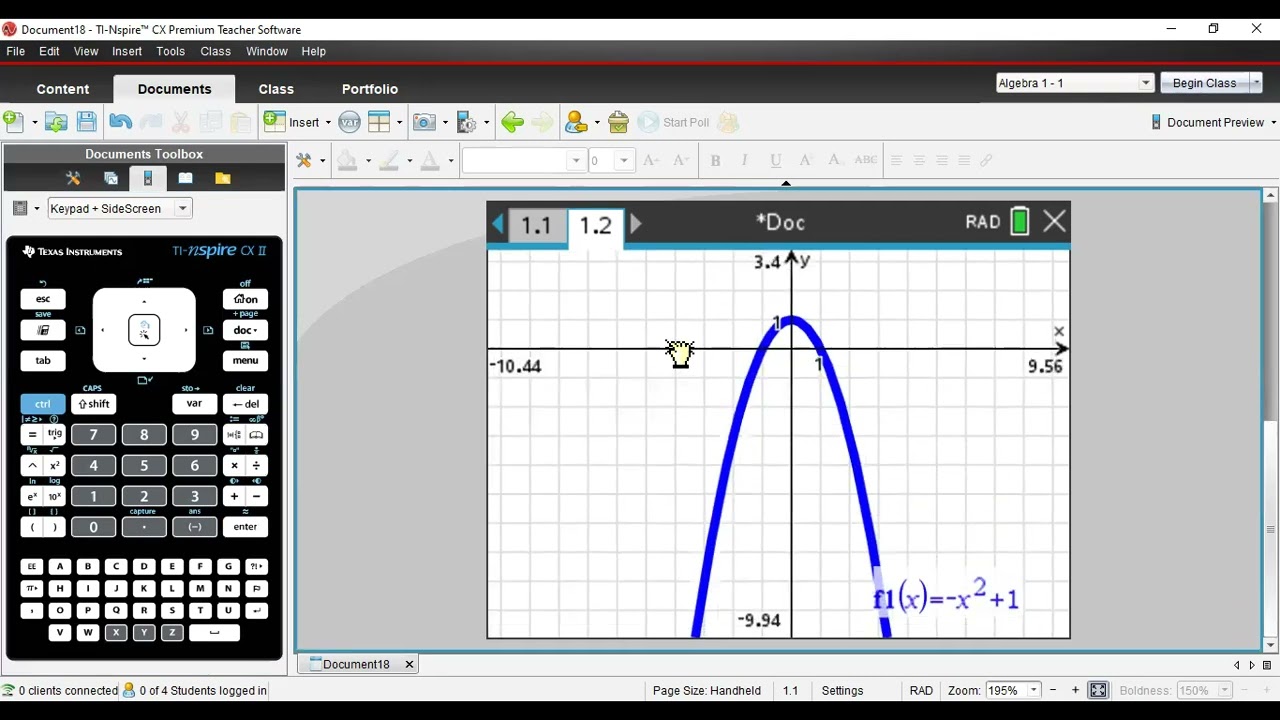Click the fit-to-window zoom icon
Viewport: 1280px width, 720px height.
(x=1098, y=690)
